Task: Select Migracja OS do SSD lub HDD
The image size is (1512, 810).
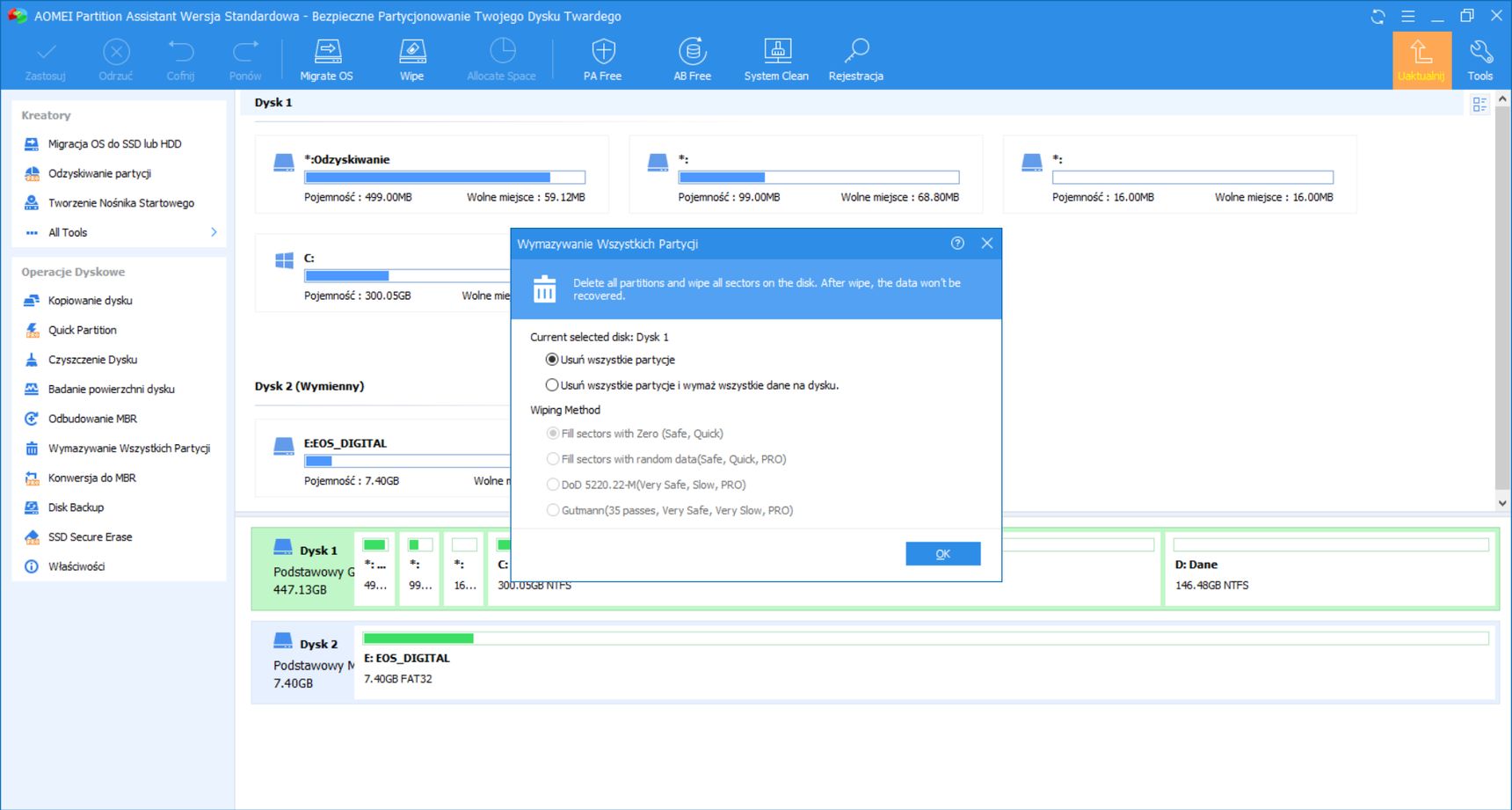Action: click(114, 144)
